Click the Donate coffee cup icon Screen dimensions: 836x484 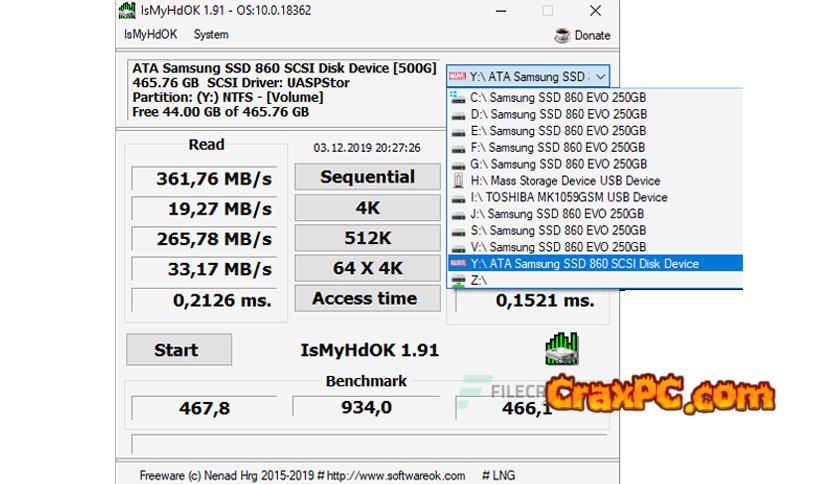pyautogui.click(x=562, y=36)
